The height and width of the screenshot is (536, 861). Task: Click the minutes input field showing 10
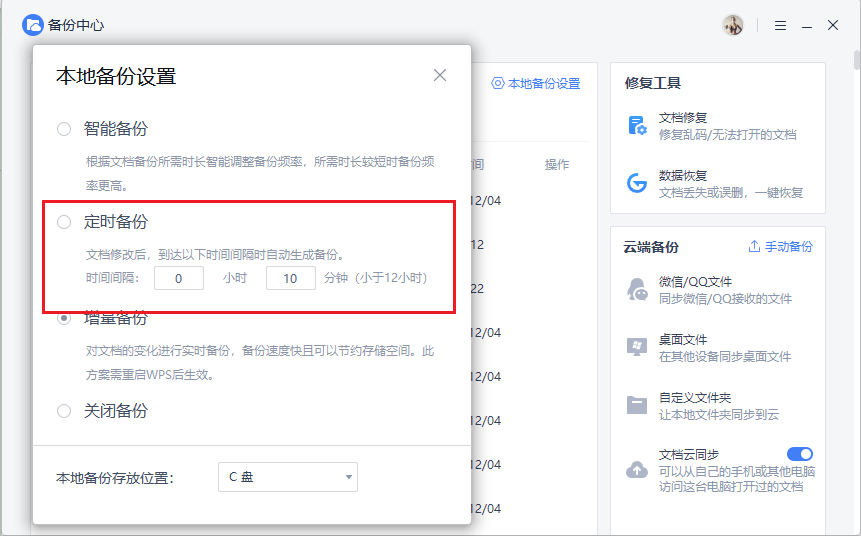[291, 279]
